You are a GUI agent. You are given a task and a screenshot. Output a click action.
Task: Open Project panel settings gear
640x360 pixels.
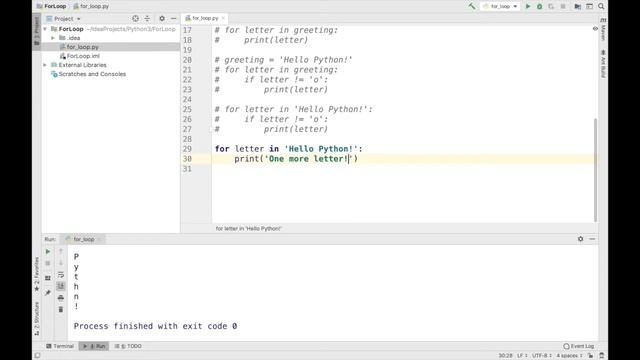pos(162,18)
